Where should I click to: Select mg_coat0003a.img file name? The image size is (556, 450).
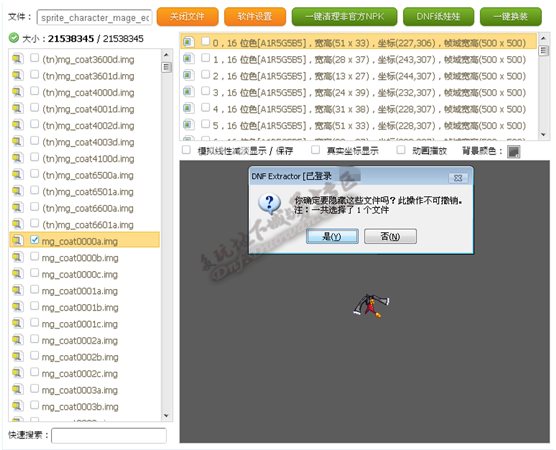coord(79,390)
